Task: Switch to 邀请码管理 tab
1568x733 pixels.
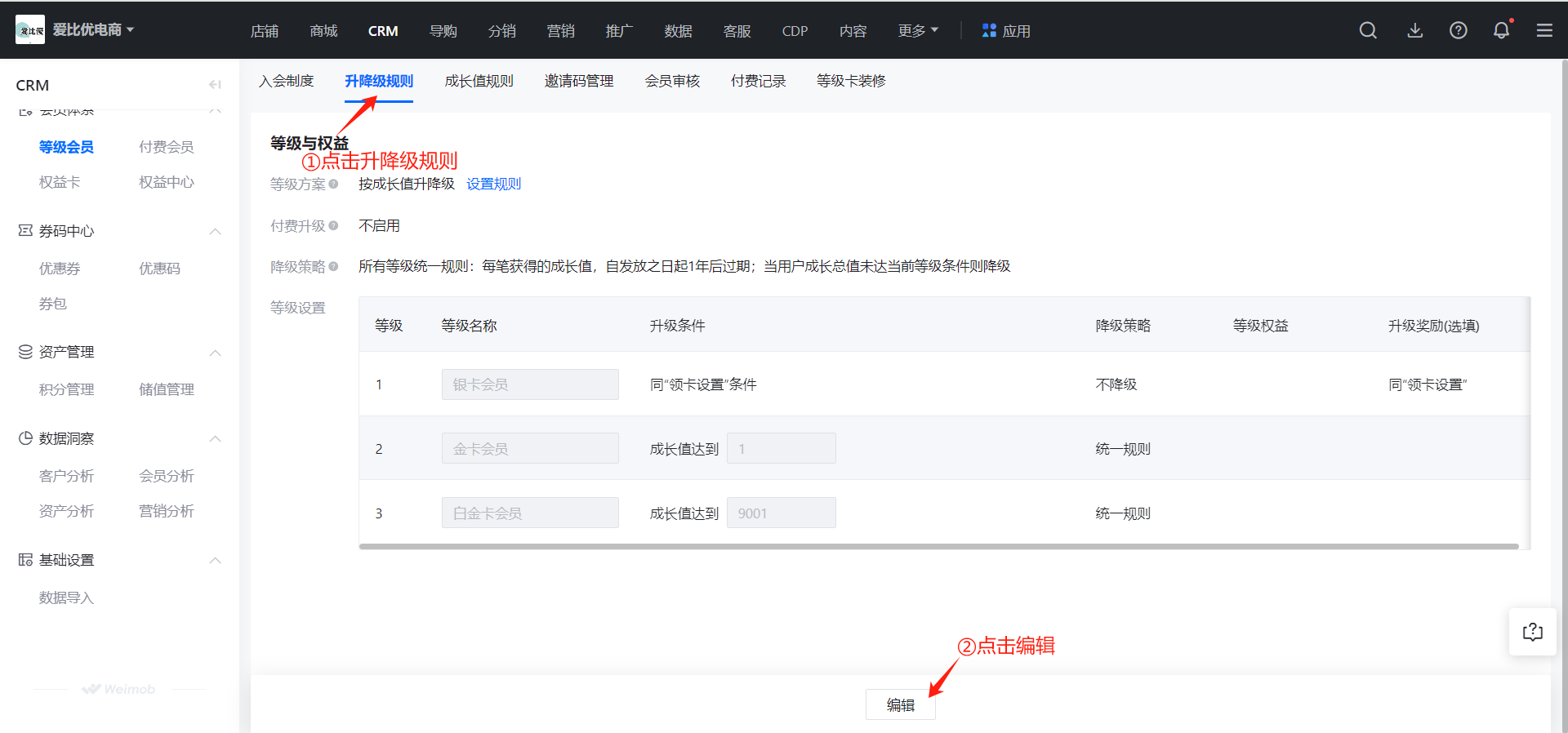Action: click(579, 81)
